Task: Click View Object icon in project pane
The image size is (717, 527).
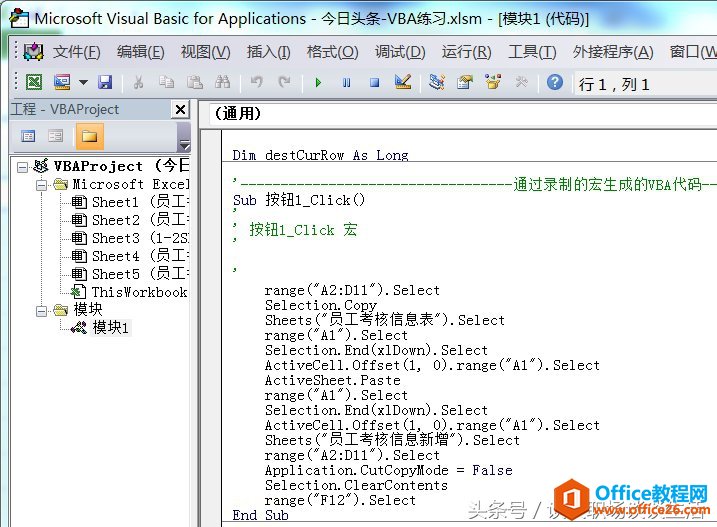Action: point(56,136)
